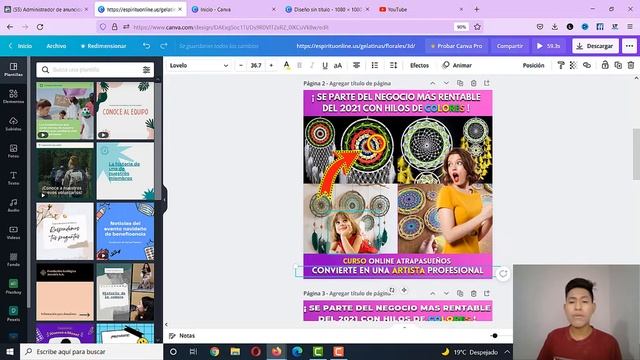The height and width of the screenshot is (360, 640).
Task: Move Página 3 up with chevron
Action: (433, 293)
